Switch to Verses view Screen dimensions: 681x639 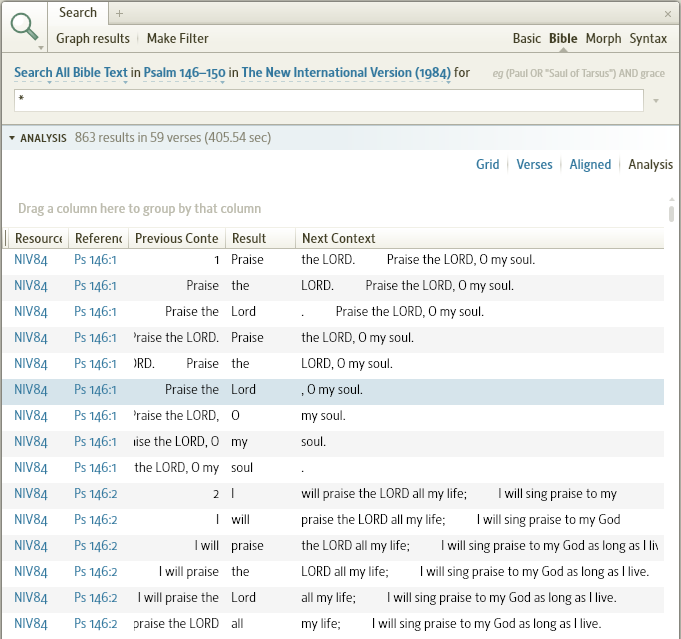coord(534,165)
